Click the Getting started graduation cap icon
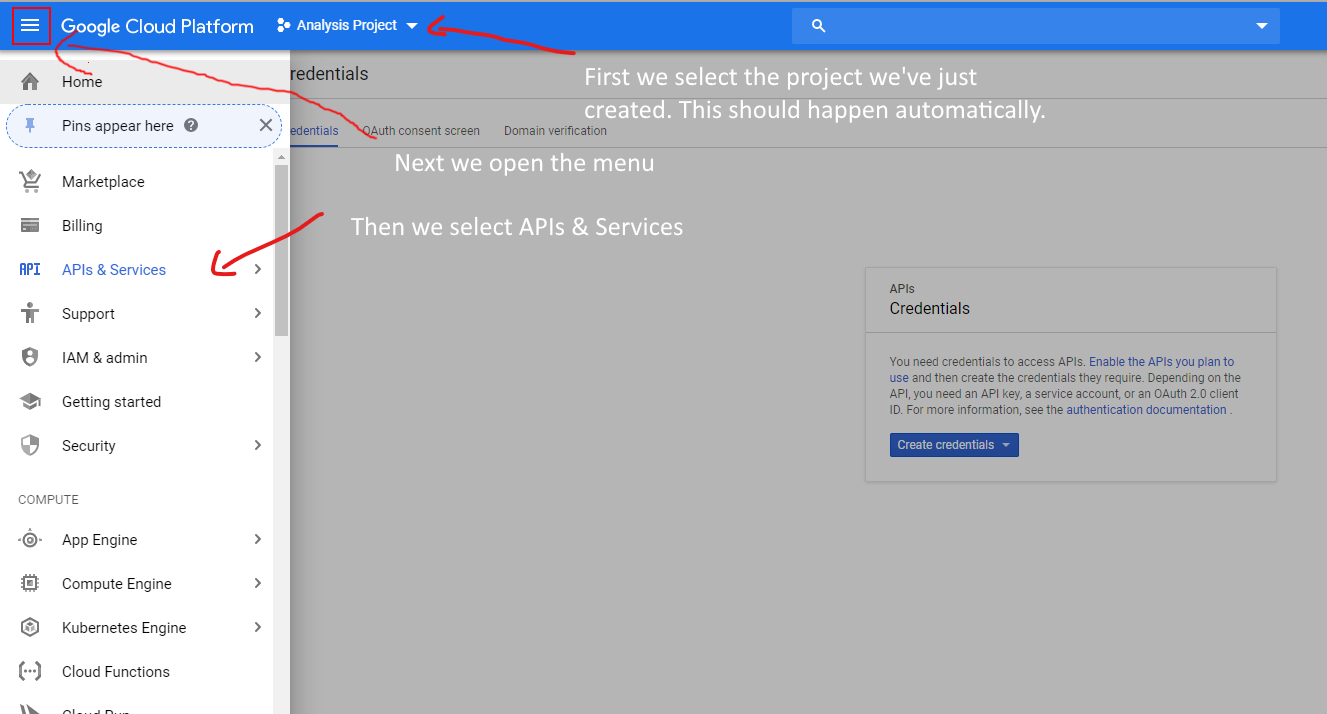This screenshot has height=714, width=1327. coord(30,402)
